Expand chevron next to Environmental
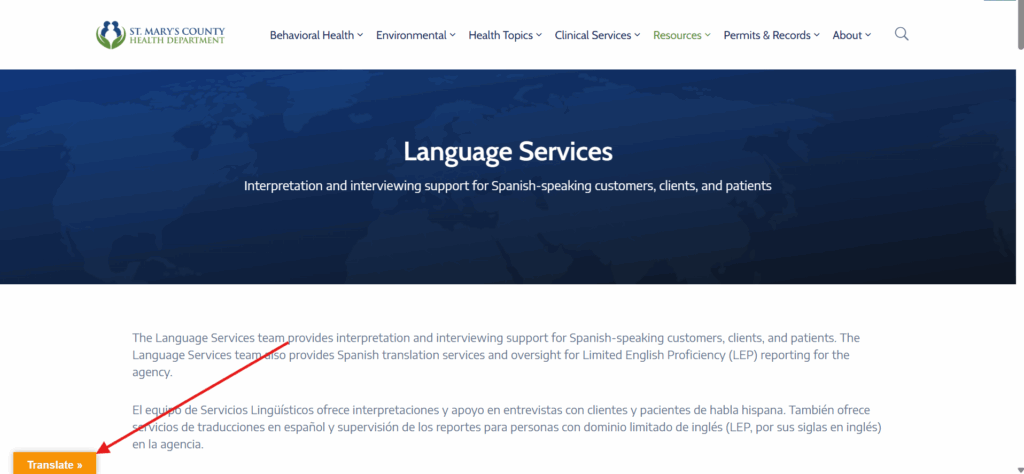Viewport: 1024px width, 474px height. [453, 35]
